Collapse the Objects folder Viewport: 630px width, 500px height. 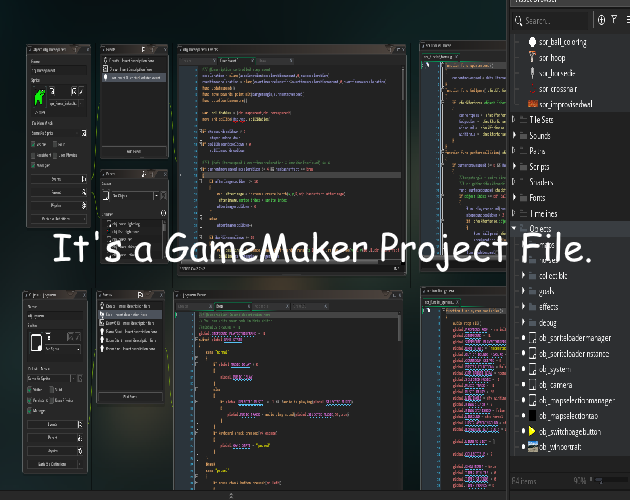[x=514, y=228]
